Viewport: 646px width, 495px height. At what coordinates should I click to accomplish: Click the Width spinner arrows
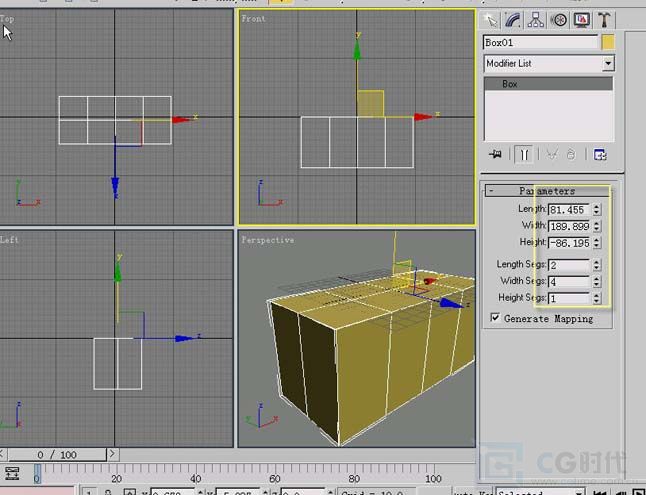(596, 226)
